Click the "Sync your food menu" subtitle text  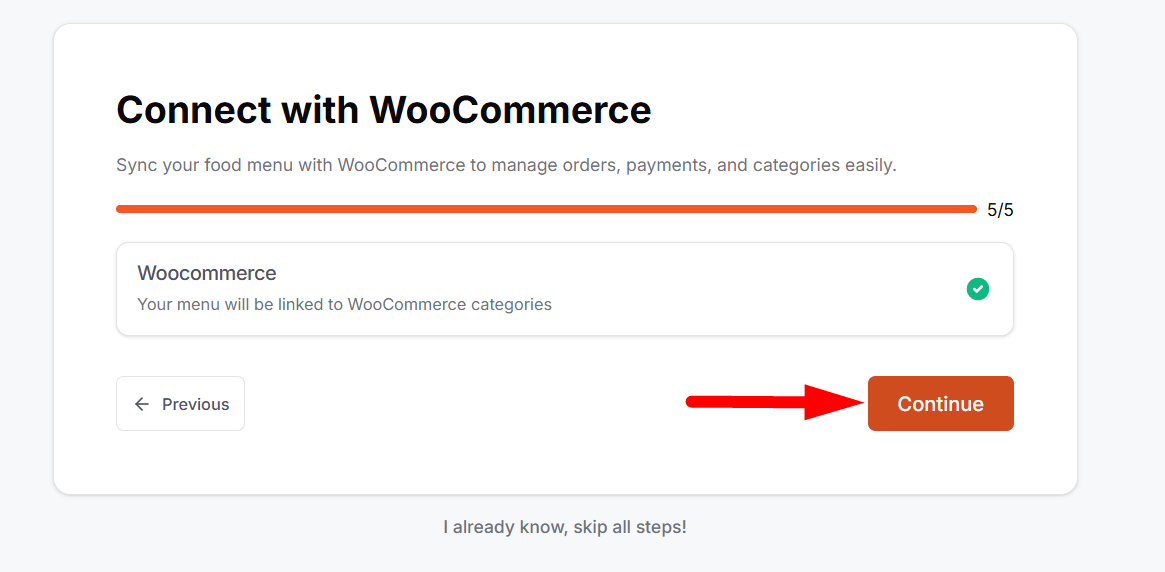[x=506, y=165]
